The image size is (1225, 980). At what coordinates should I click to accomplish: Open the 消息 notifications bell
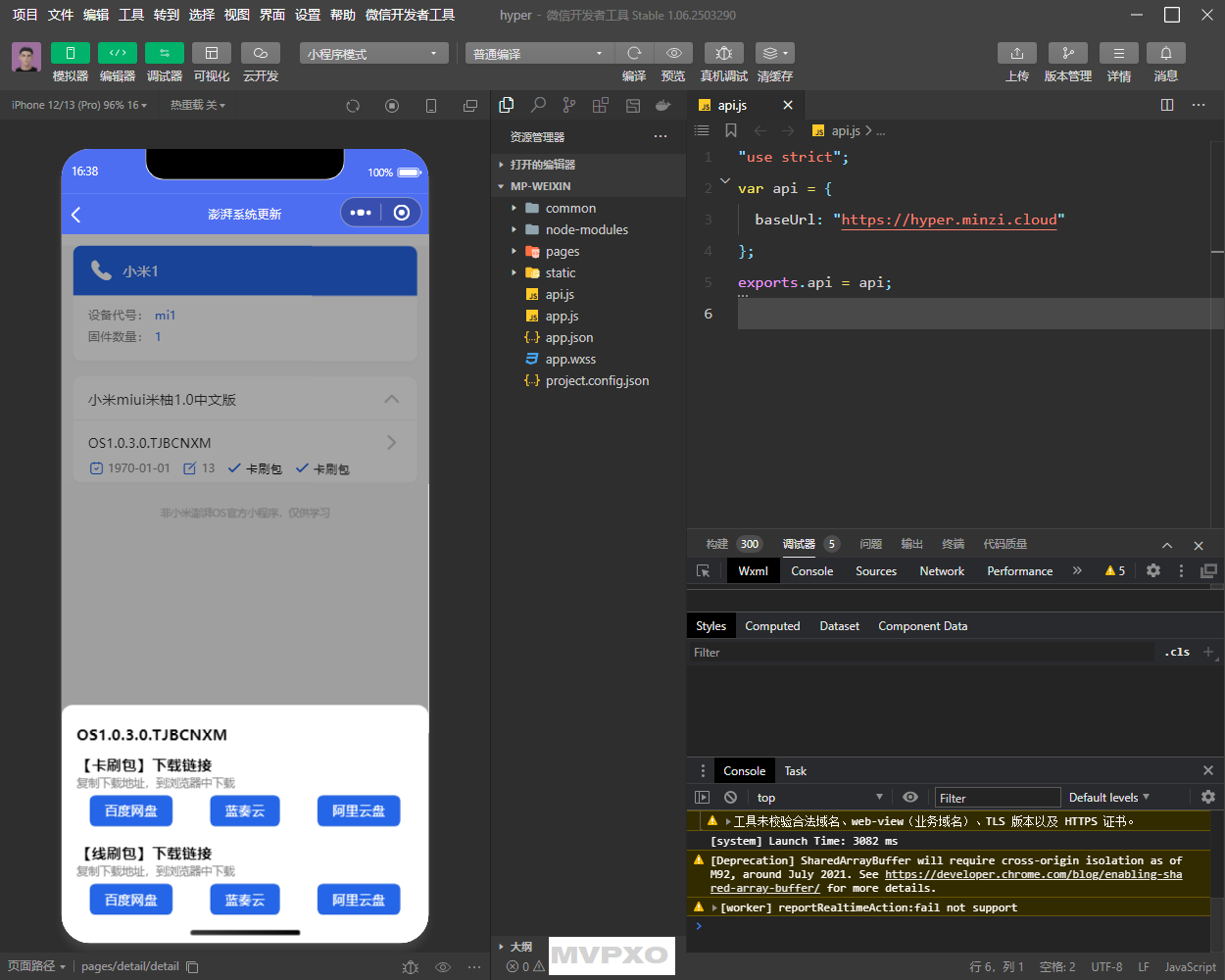point(1166,53)
